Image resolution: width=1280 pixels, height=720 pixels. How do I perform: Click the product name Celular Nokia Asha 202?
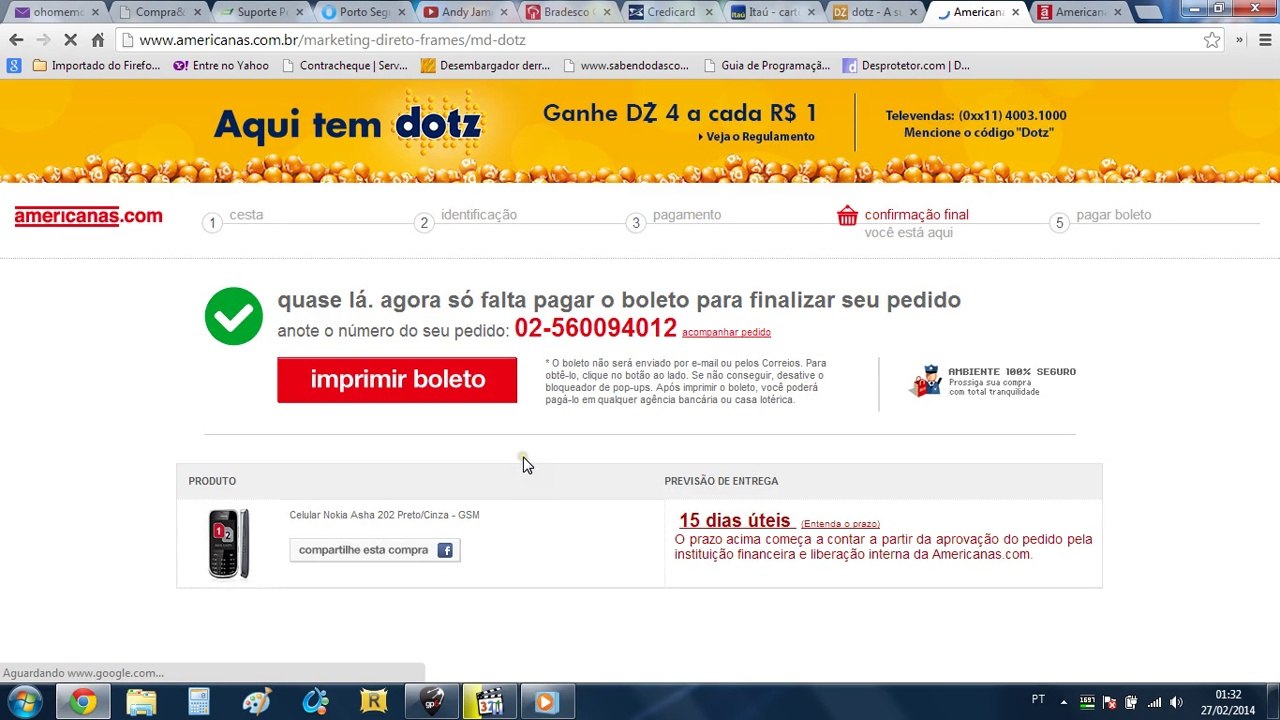tap(384, 515)
